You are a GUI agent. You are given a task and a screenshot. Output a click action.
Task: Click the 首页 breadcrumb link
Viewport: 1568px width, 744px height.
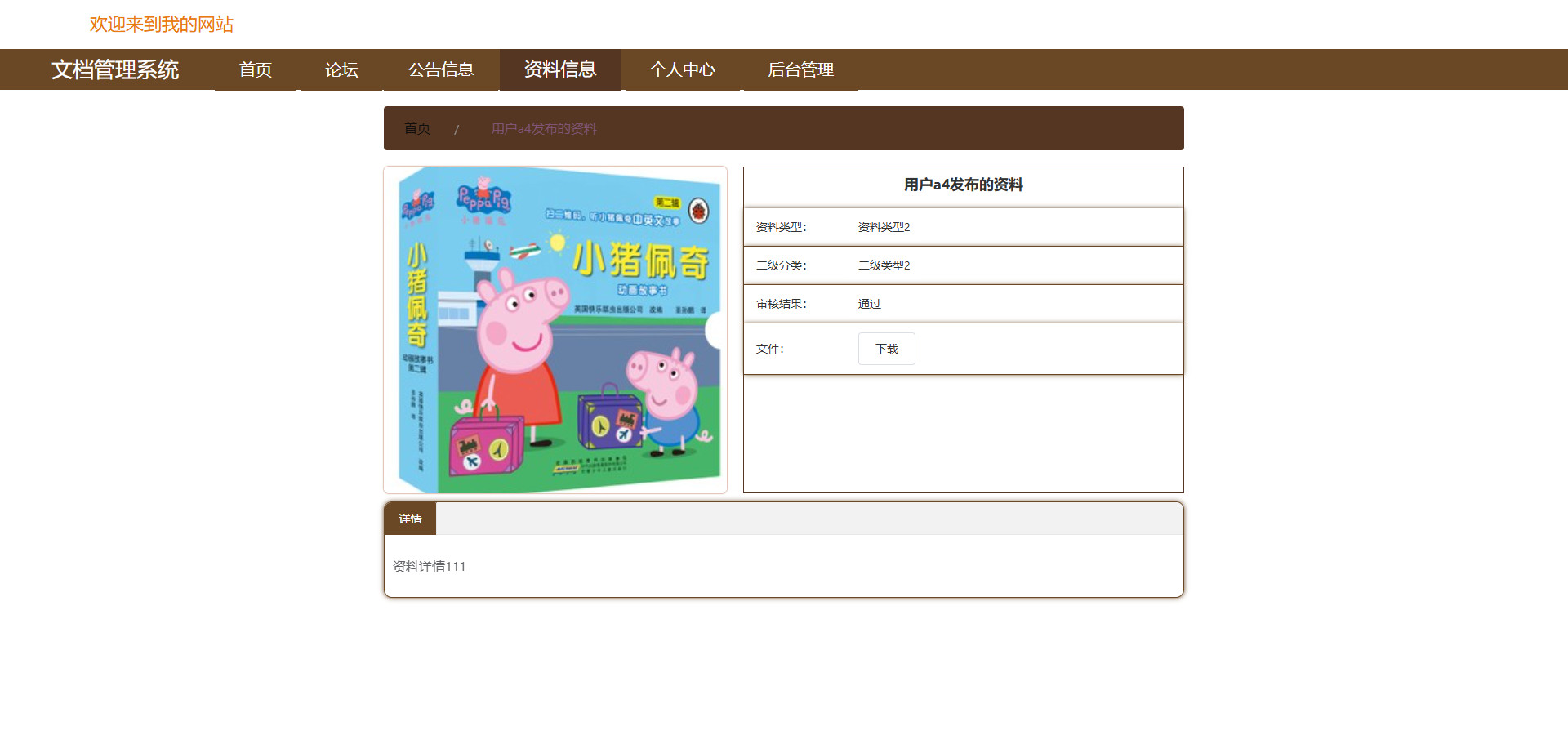tap(417, 128)
